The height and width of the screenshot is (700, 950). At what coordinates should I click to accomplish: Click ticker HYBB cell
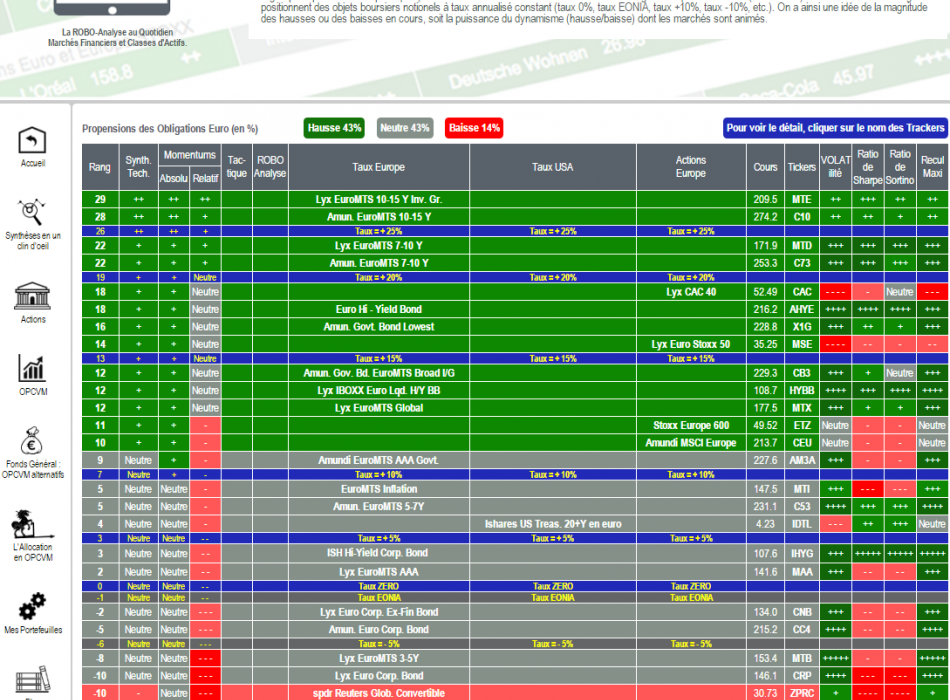tap(802, 390)
